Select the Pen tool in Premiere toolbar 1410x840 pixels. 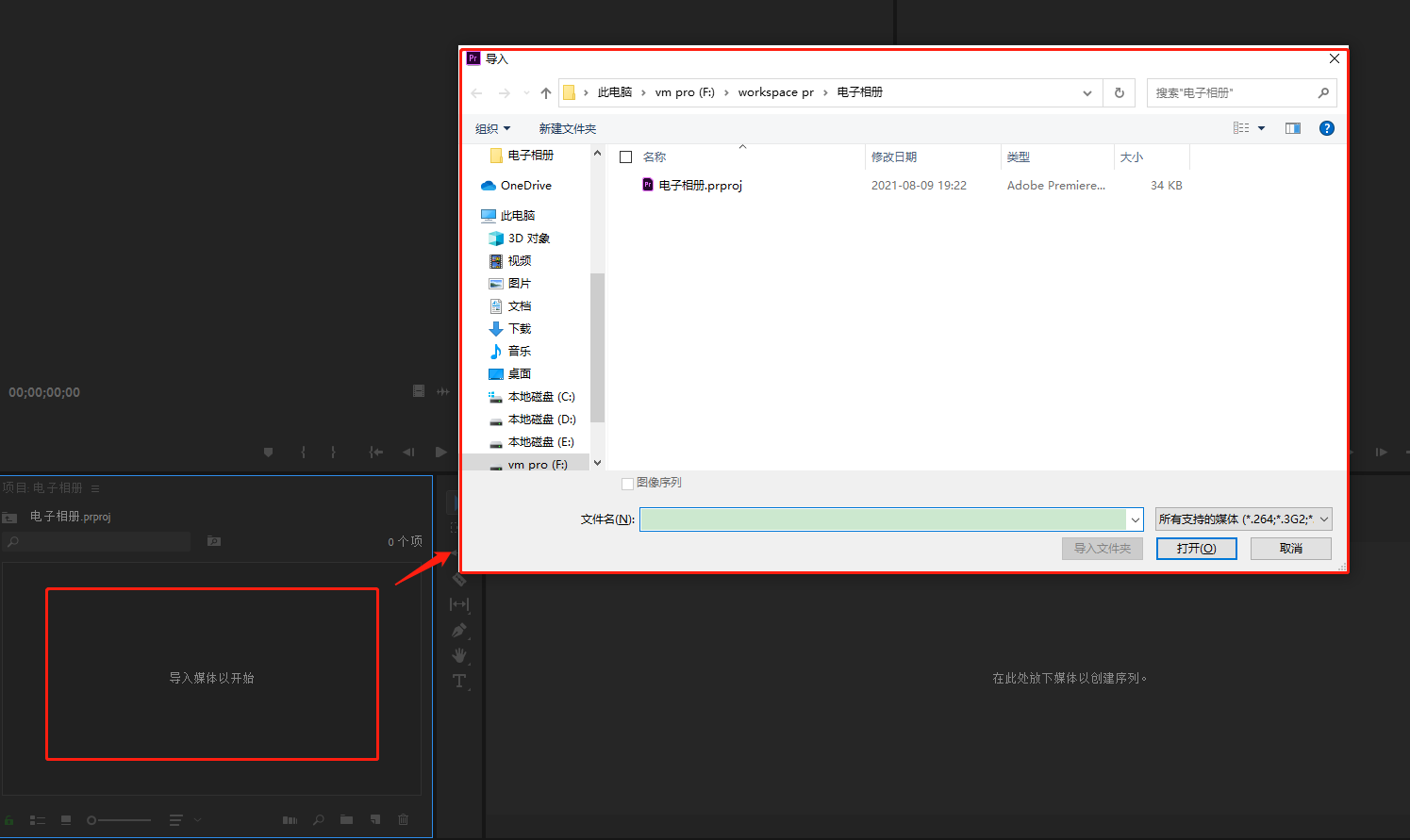click(459, 630)
